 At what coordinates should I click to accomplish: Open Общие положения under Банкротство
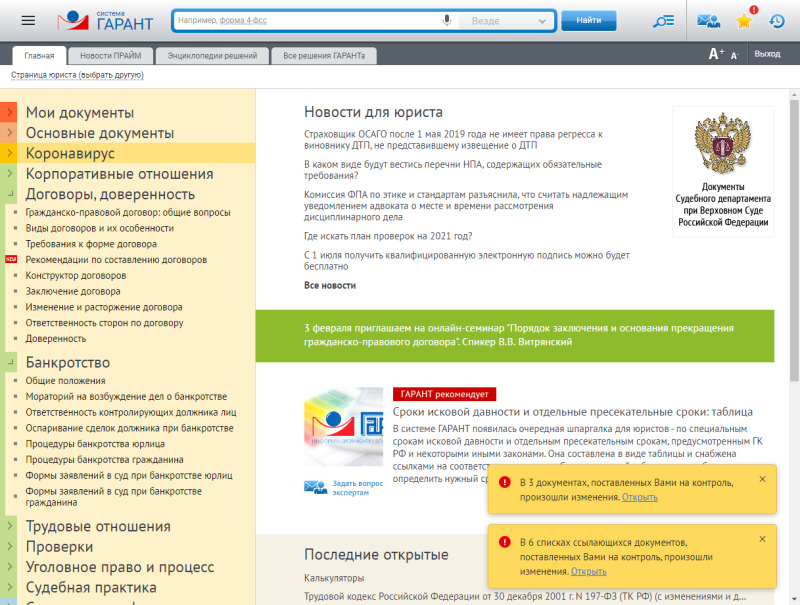click(x=65, y=381)
